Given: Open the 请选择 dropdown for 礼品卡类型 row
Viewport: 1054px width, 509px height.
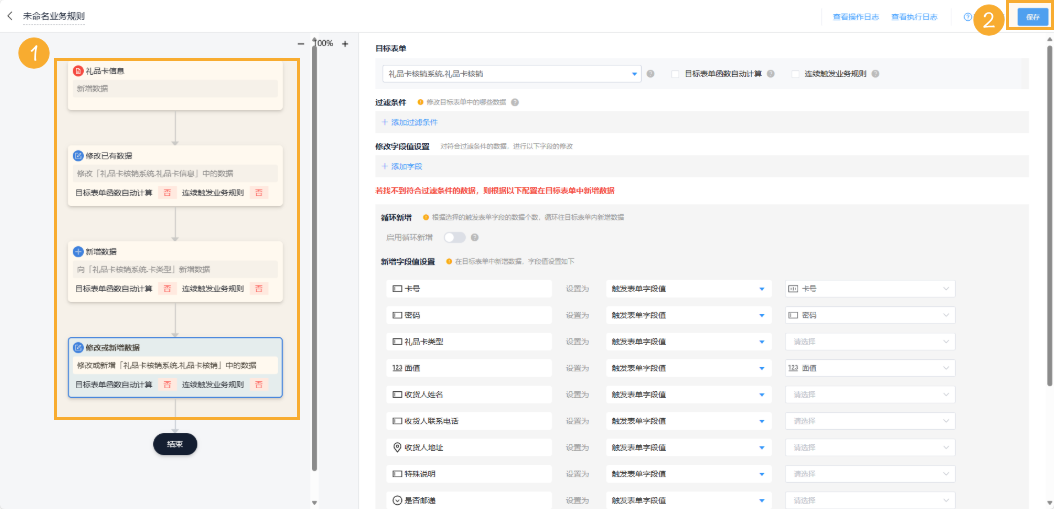Looking at the screenshot, I should [870, 342].
